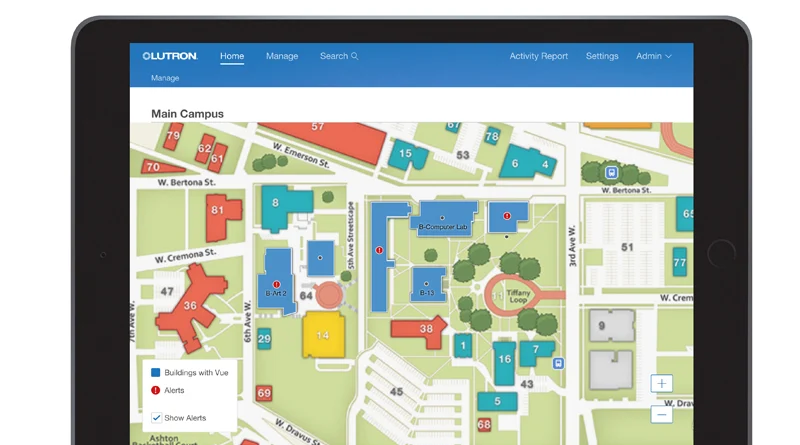Click the W. Cremona St. label
Screen dimensions: 800x445
[x=186, y=256]
